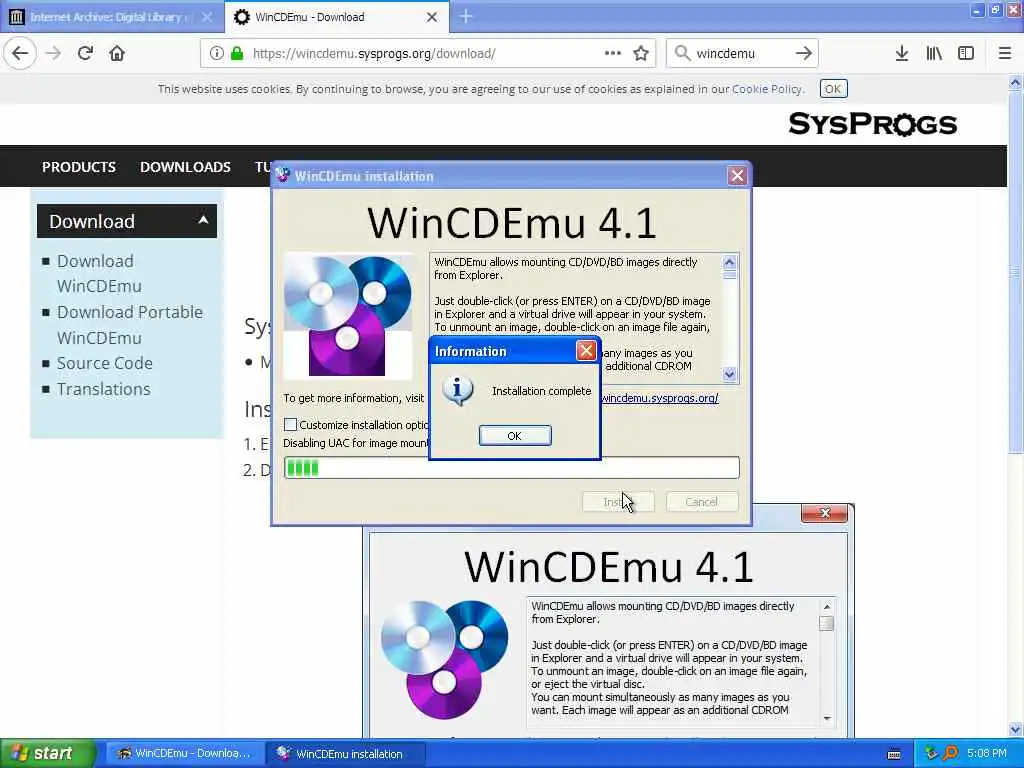This screenshot has width=1024, height=768.
Task: Open a new browser tab
Action: 466,17
